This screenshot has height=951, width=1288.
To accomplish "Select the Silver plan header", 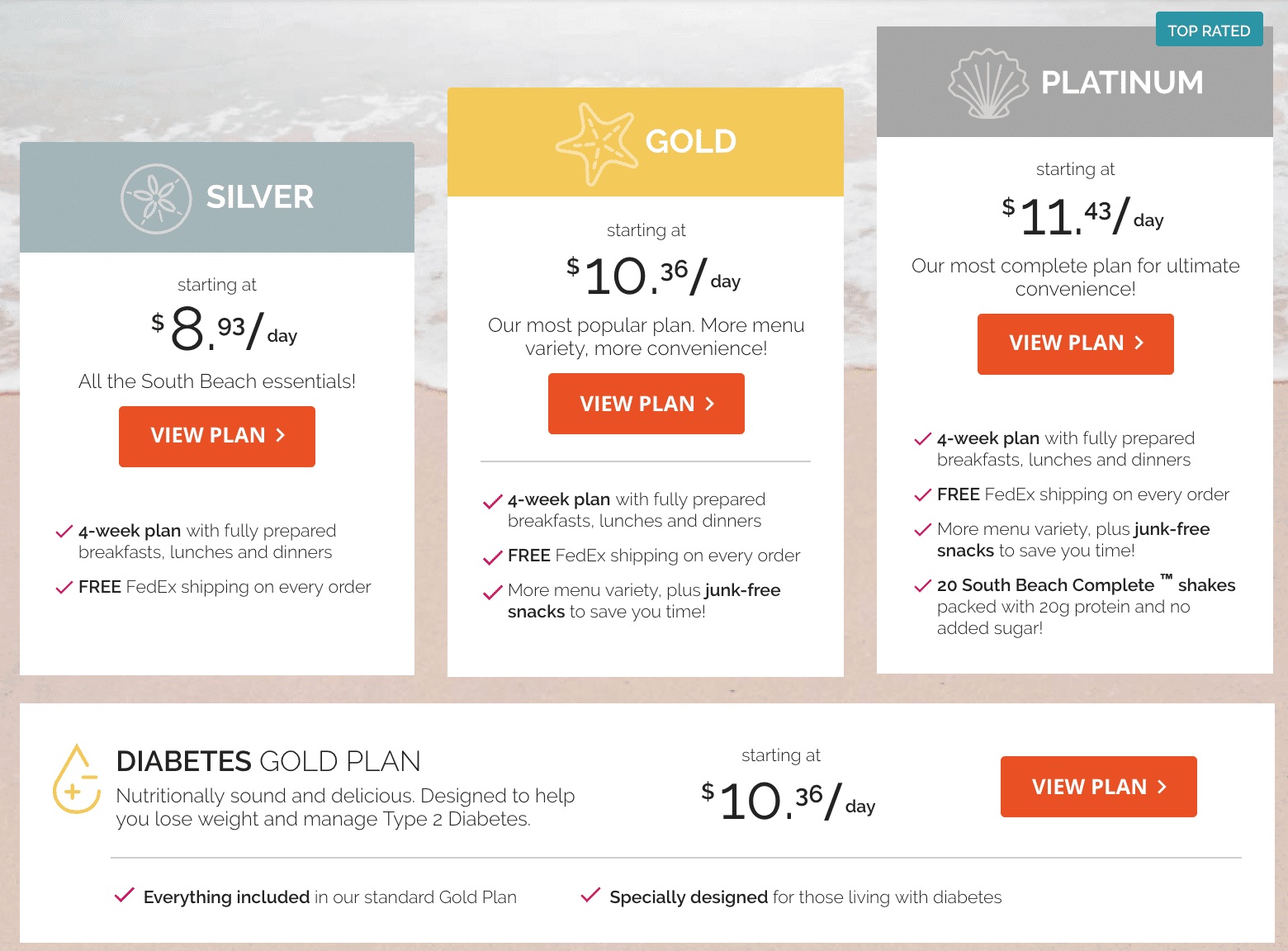I will tap(217, 197).
